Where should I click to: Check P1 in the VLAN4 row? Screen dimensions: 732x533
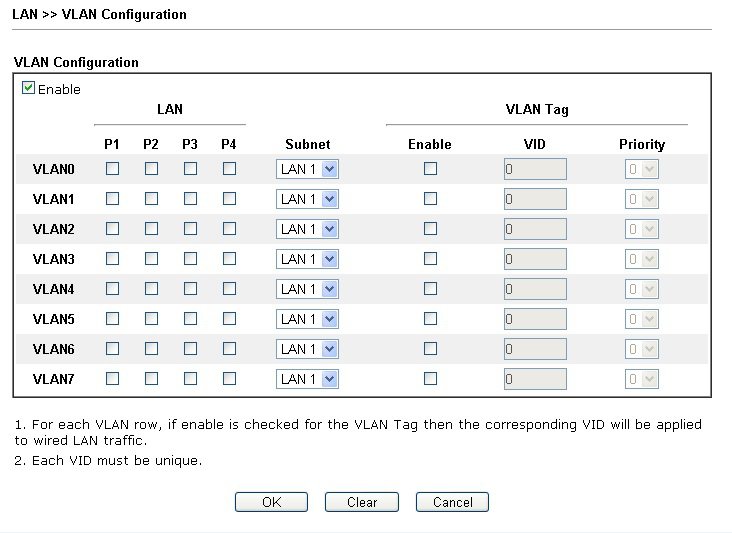pos(112,289)
